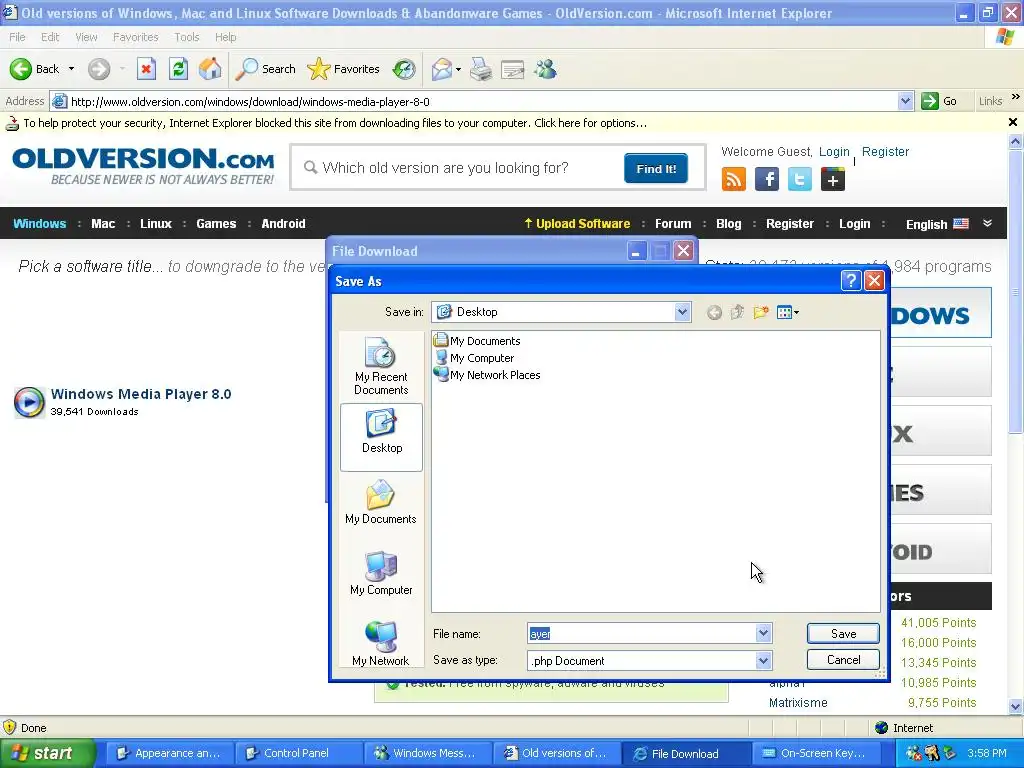Click the Save As help question button
Viewport: 1024px width, 768px height.
click(850, 281)
